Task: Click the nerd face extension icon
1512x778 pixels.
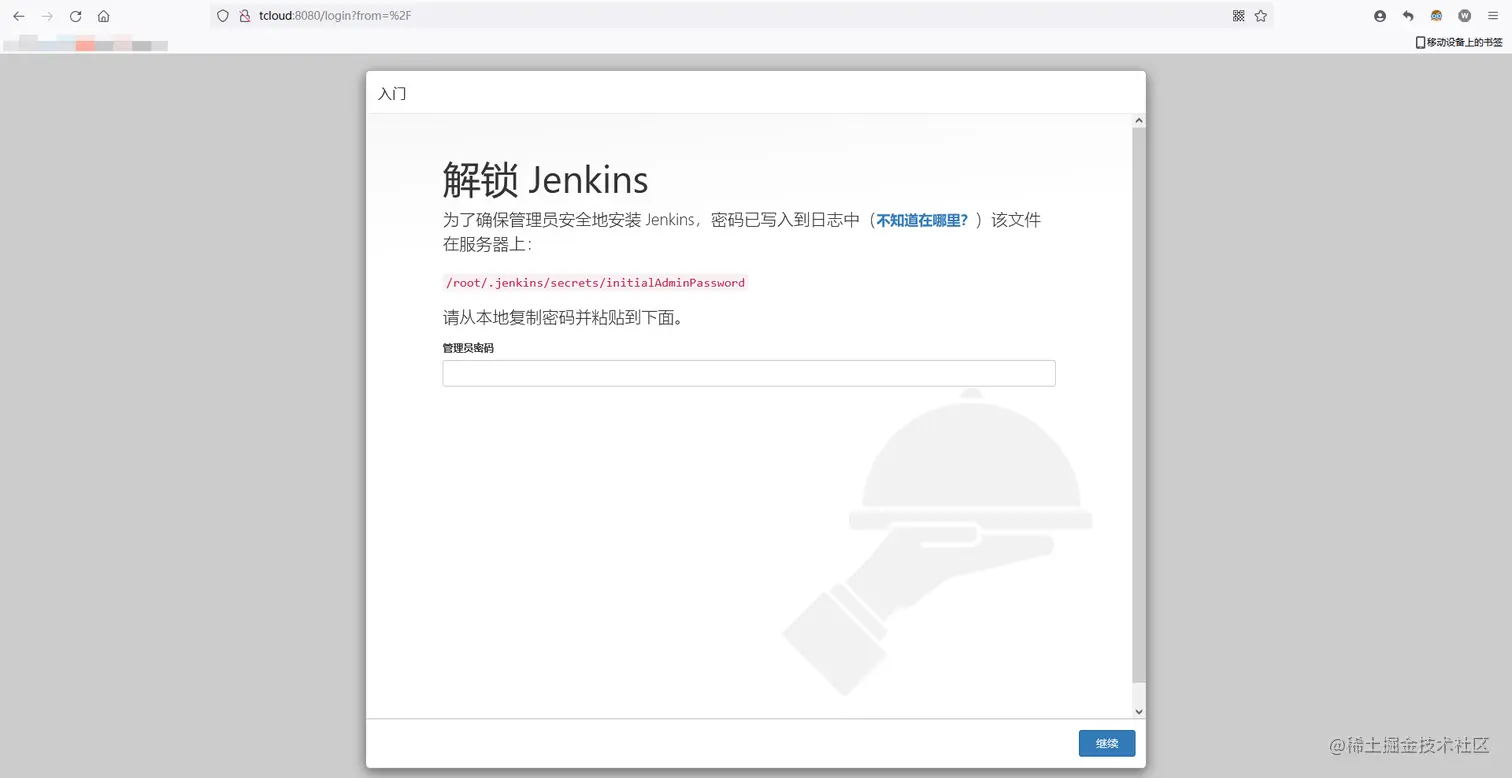Action: click(x=1435, y=15)
